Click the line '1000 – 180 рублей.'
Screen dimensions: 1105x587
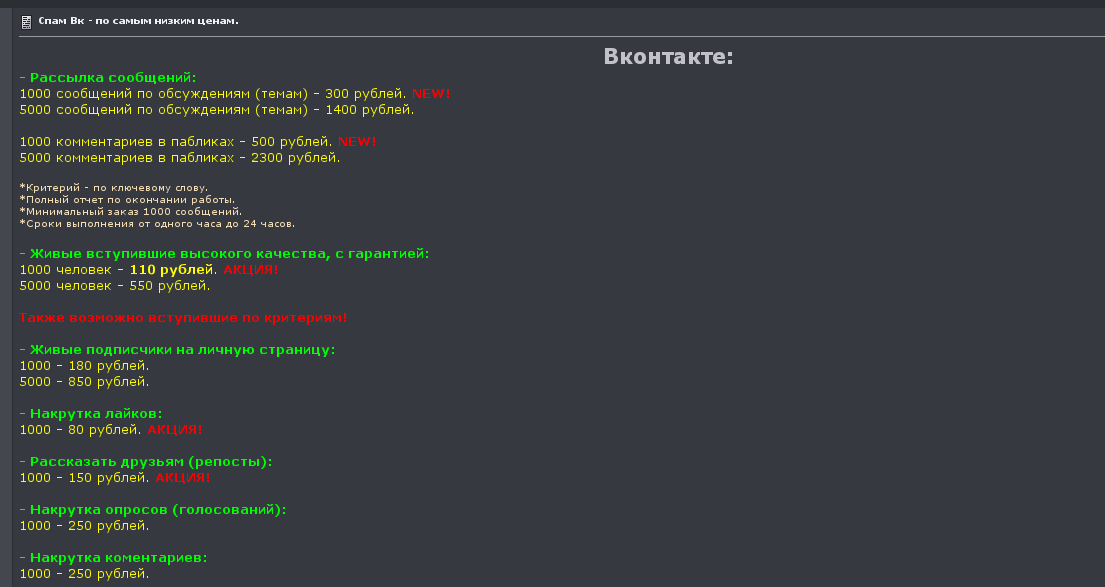point(85,366)
